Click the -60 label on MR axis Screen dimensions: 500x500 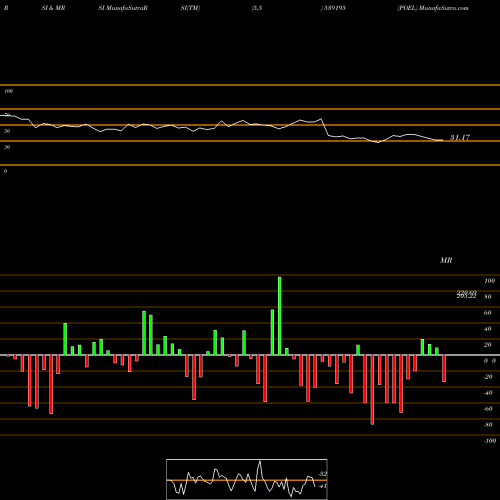click(488, 409)
